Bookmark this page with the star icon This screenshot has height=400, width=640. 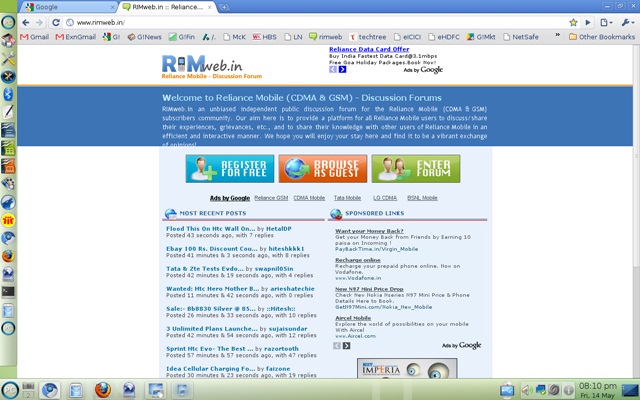(573, 22)
